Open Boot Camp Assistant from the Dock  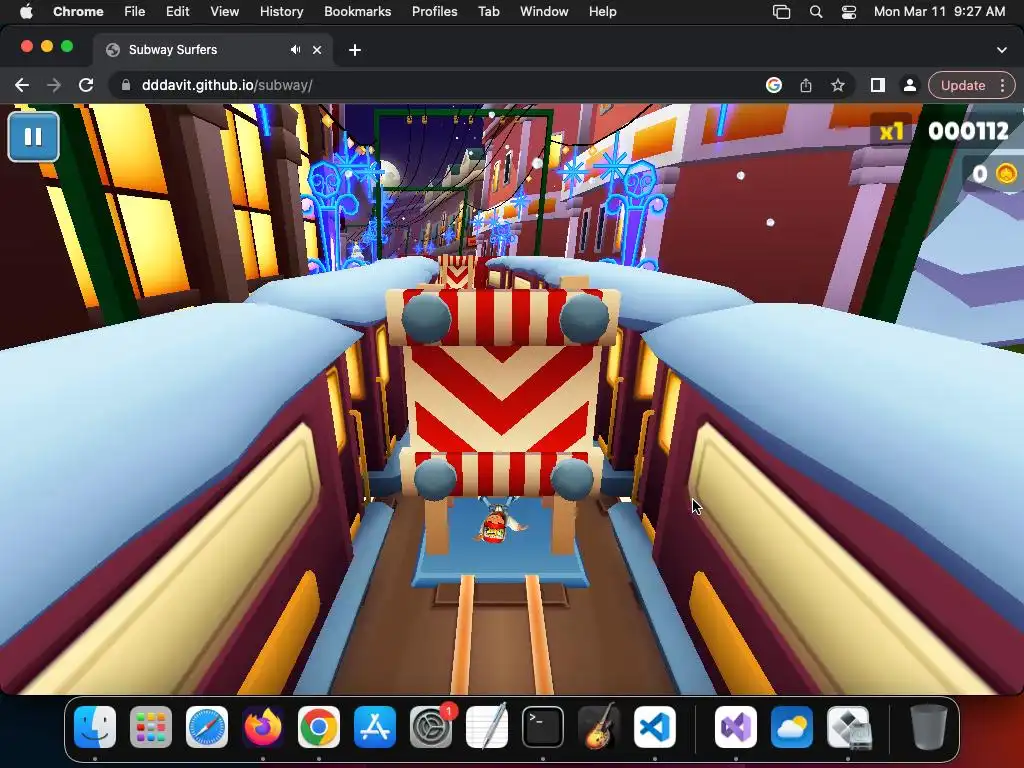click(x=848, y=727)
